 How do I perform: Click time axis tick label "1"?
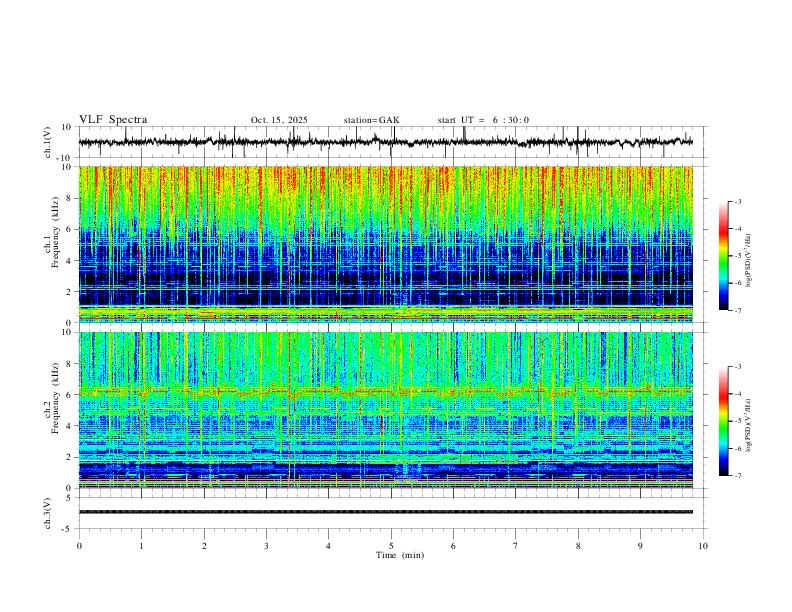pos(141,546)
